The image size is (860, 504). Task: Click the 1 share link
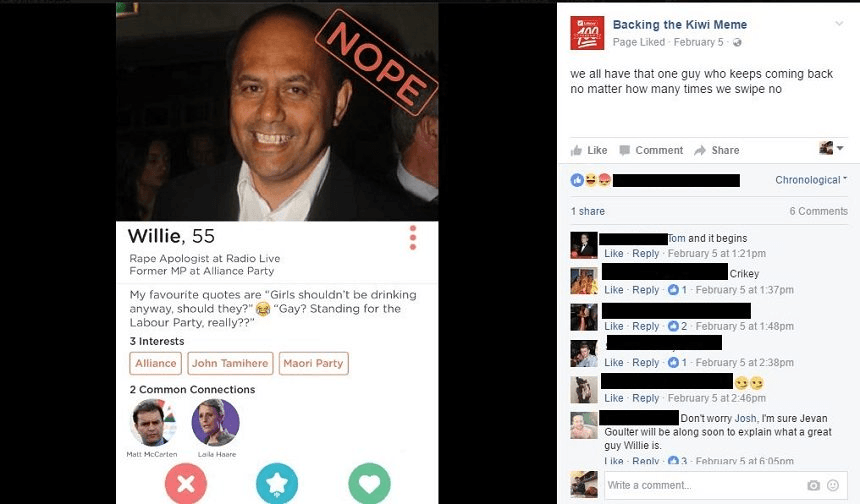point(587,211)
